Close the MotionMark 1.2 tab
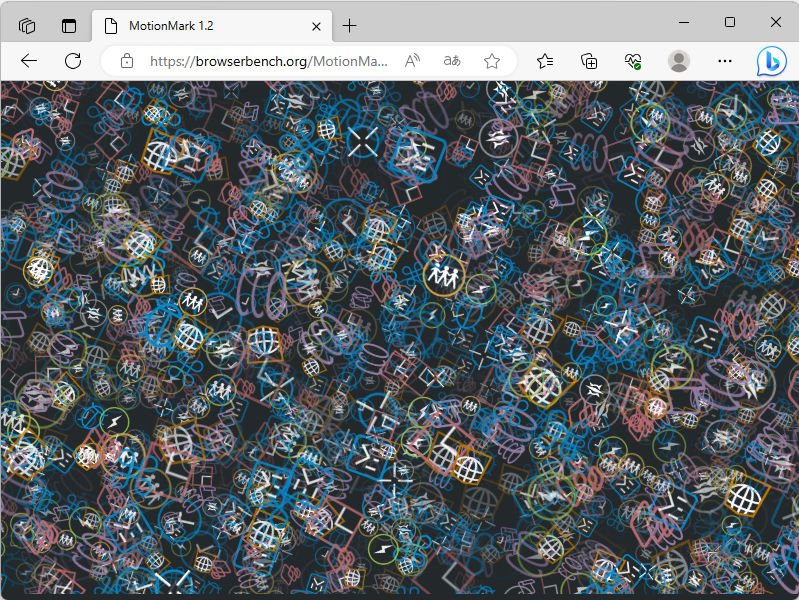 tap(316, 26)
